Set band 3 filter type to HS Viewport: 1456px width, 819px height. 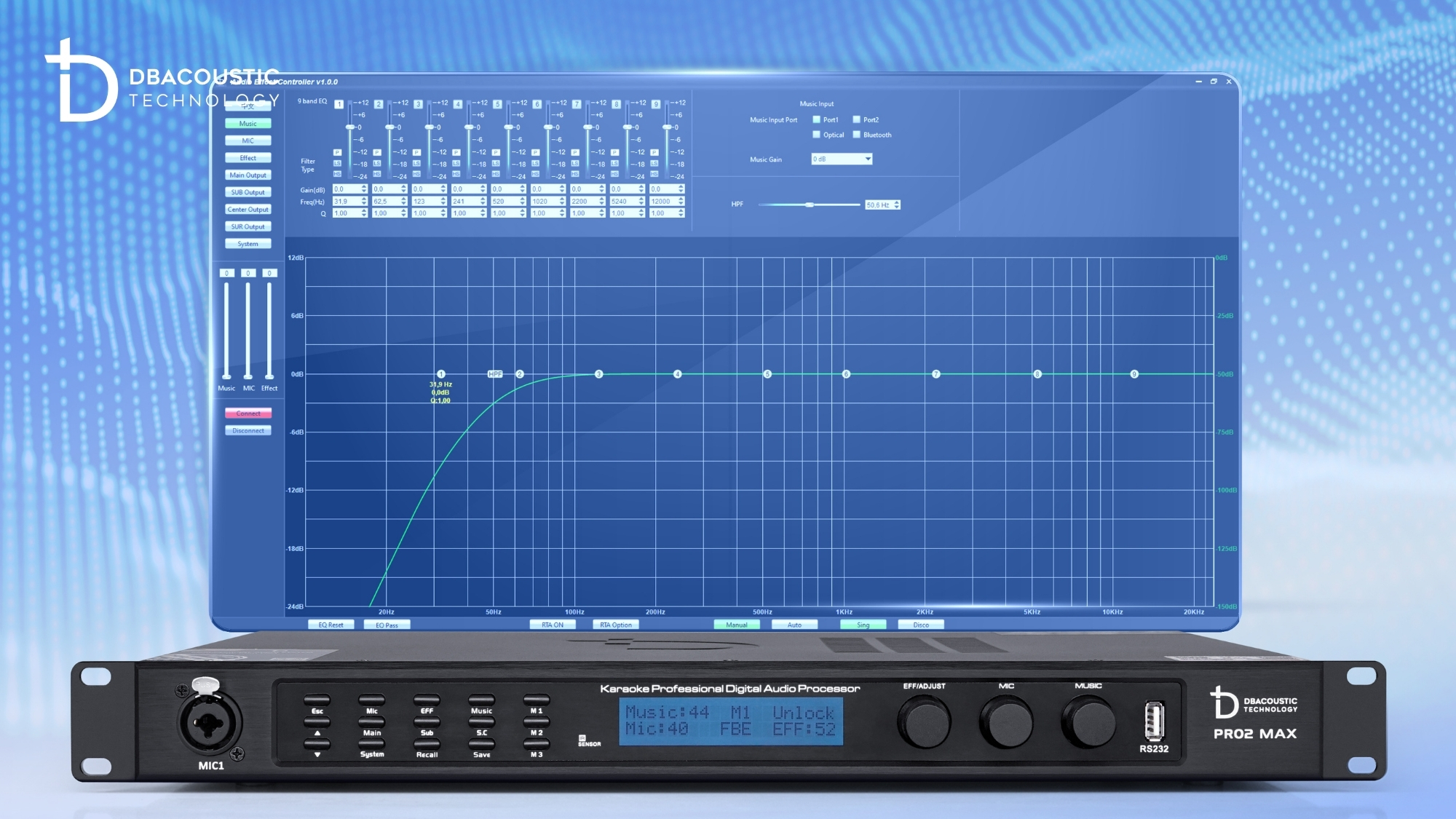pyautogui.click(x=416, y=174)
